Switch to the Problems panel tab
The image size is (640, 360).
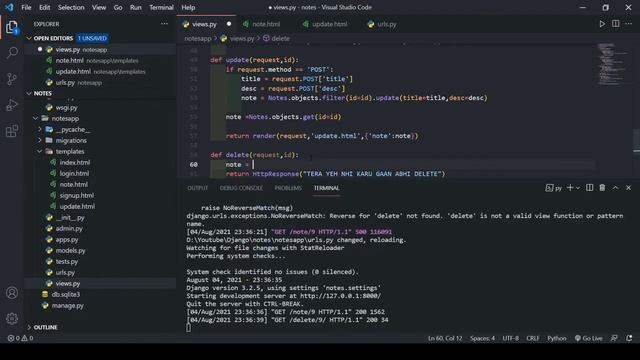pyautogui.click(x=288, y=188)
